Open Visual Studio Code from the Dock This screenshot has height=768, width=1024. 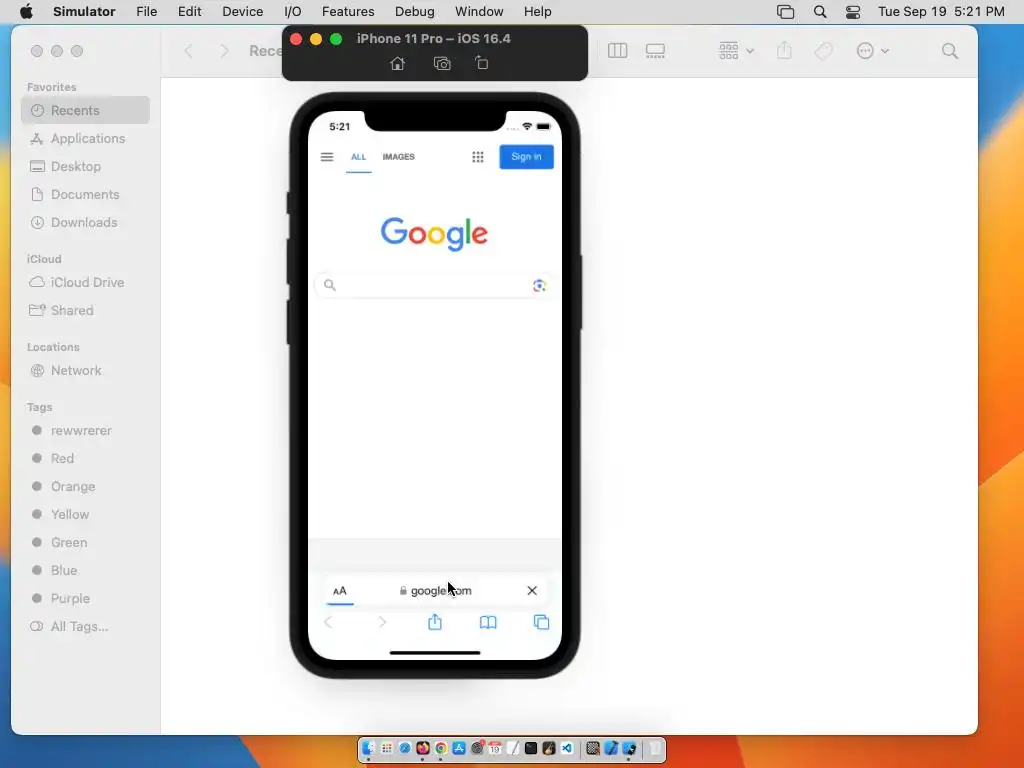[x=566, y=748]
